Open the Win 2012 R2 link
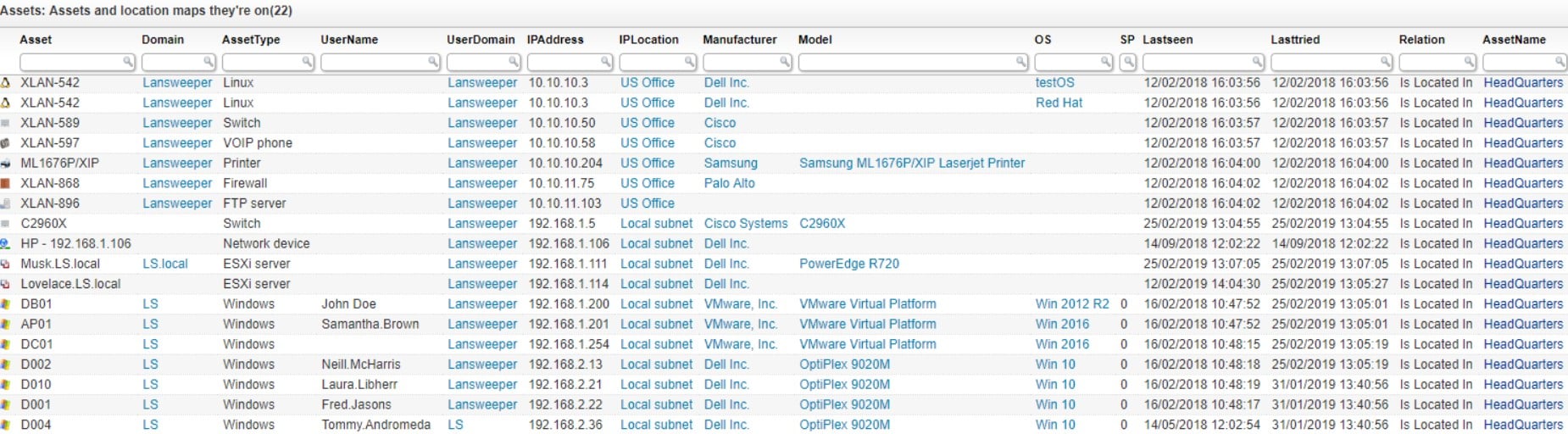Screen dimensions: 1568x434 coord(1072,304)
